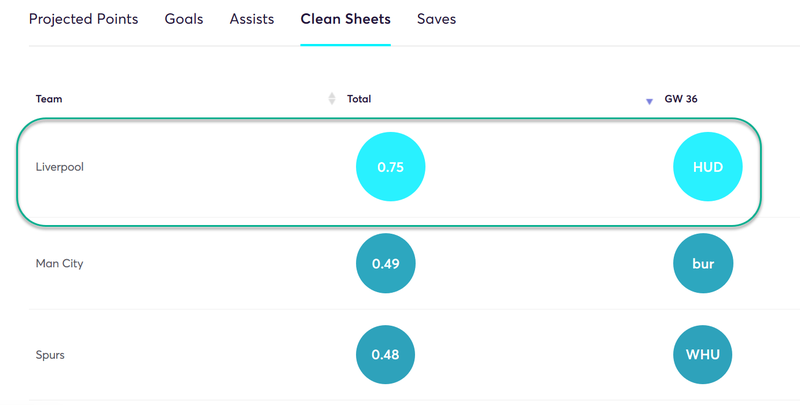This screenshot has width=800, height=405.
Task: Click the Team column header
Action: 49,99
